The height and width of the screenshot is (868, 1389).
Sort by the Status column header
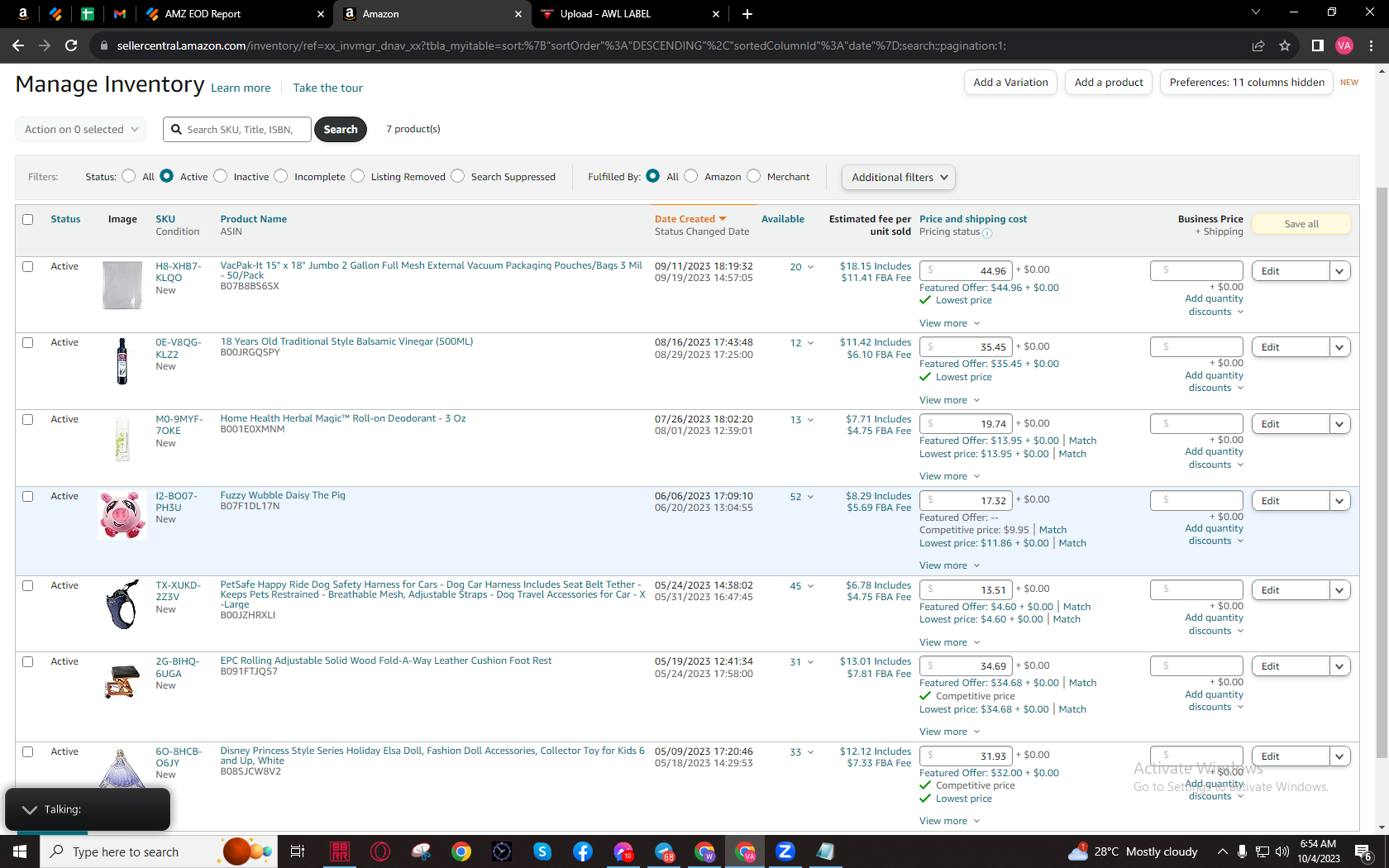(x=65, y=219)
